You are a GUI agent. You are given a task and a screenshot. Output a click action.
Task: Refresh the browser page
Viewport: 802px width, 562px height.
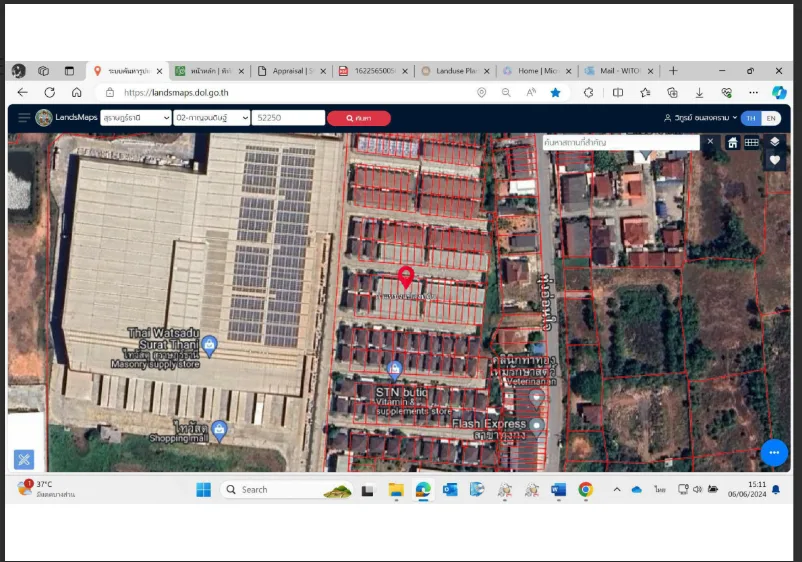(x=50, y=93)
